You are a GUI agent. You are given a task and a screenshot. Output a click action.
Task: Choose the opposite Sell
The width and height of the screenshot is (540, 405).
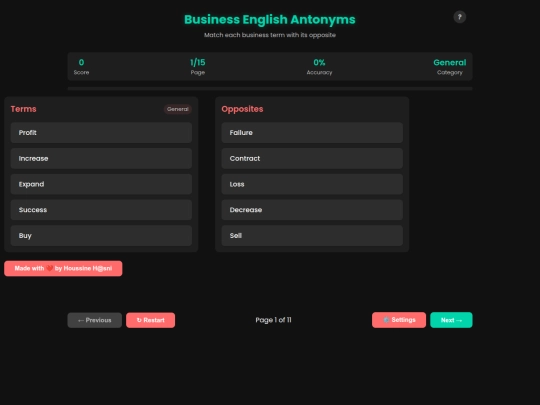[312, 236]
